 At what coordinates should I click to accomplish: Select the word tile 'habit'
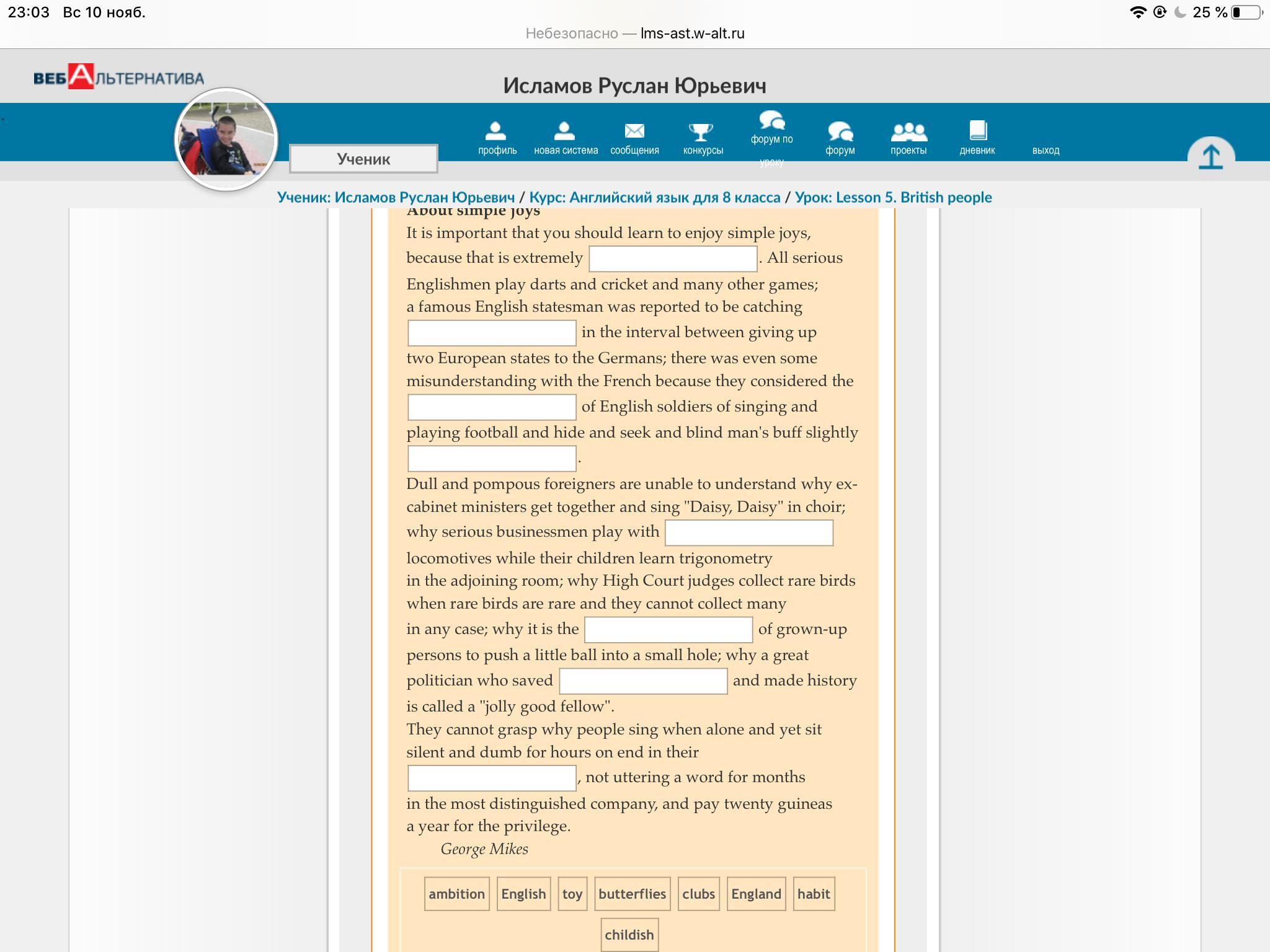click(x=814, y=894)
